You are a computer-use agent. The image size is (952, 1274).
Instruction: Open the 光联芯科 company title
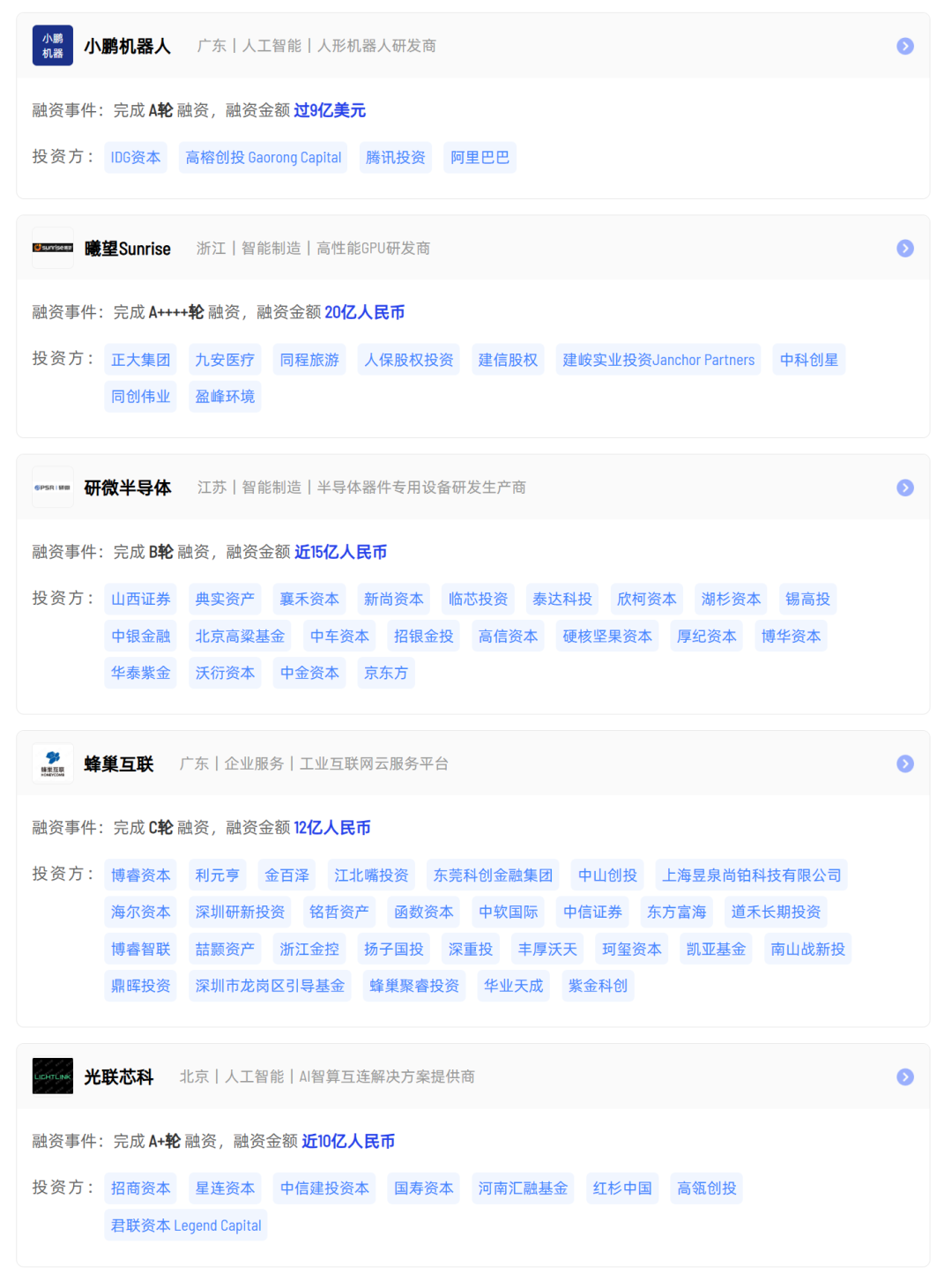119,1077
